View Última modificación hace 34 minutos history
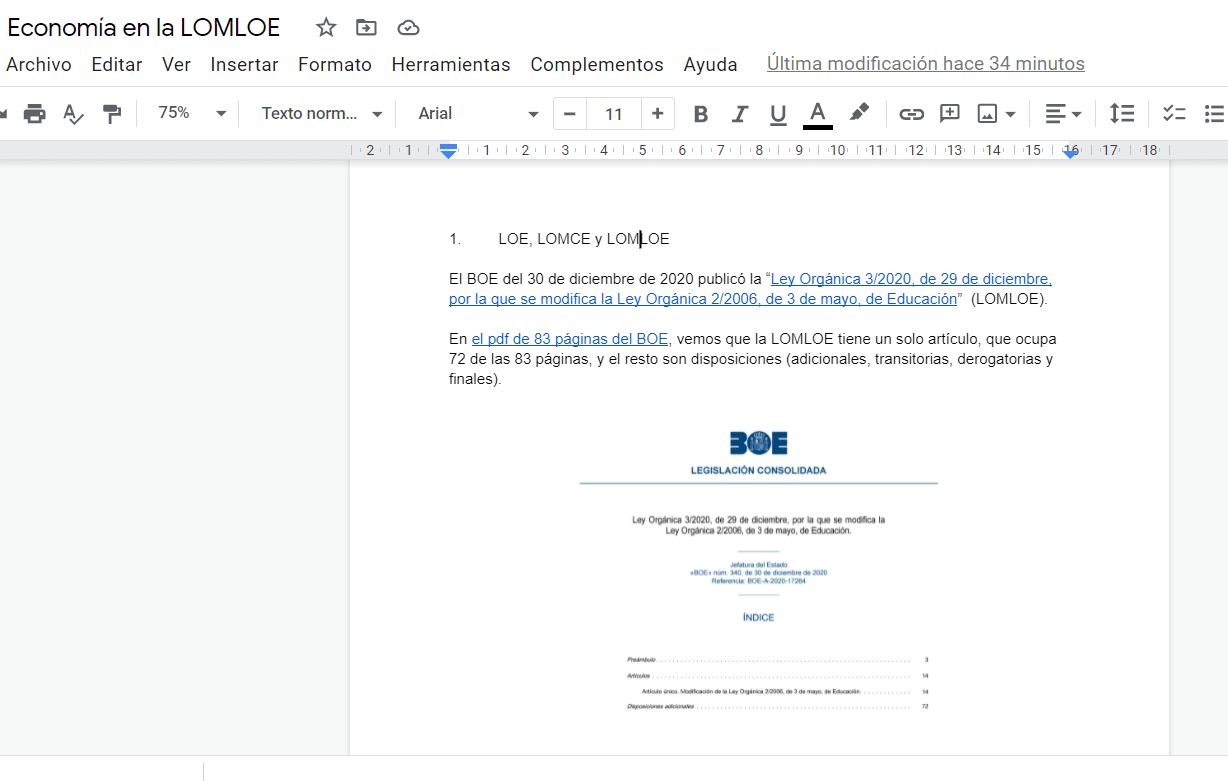 tap(925, 64)
